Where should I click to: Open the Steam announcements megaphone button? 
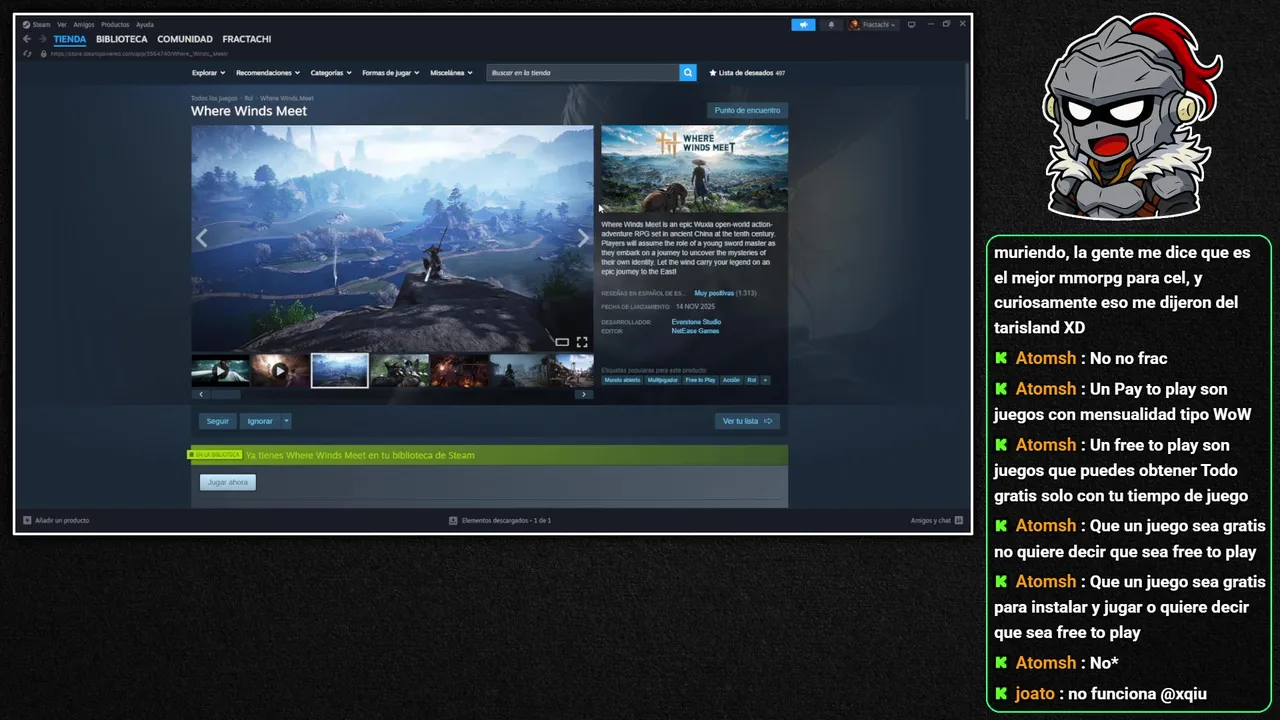[x=803, y=25]
